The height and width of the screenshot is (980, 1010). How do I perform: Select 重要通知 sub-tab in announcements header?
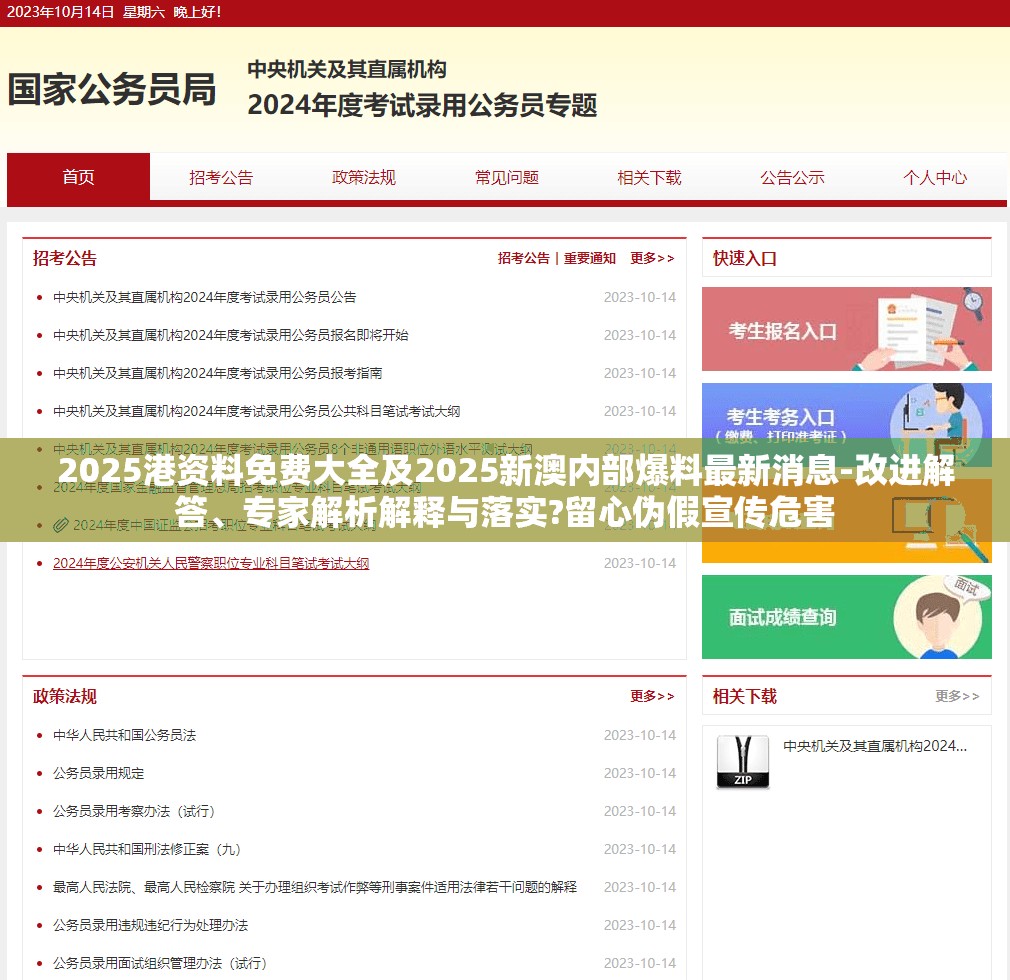(590, 258)
